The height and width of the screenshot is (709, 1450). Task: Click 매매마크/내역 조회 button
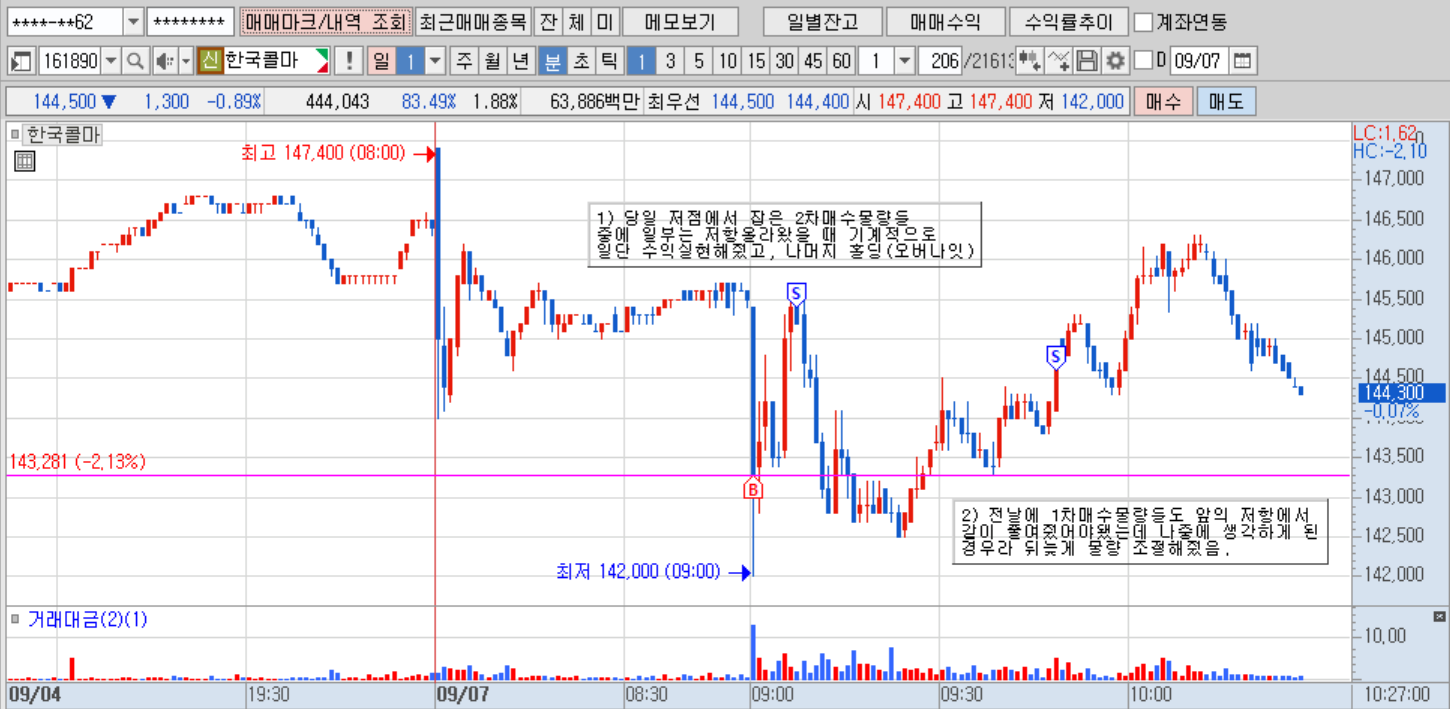(325, 21)
